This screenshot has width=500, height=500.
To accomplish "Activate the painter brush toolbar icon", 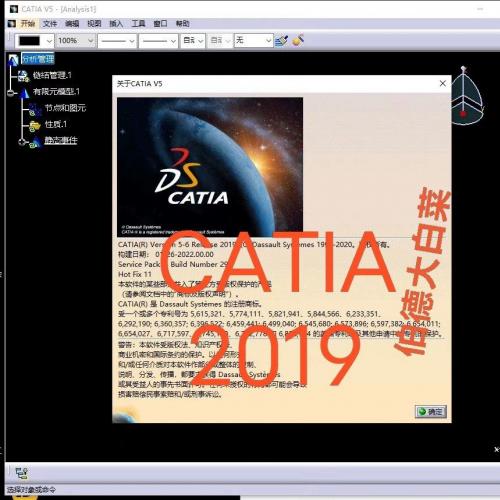I will 282,41.
